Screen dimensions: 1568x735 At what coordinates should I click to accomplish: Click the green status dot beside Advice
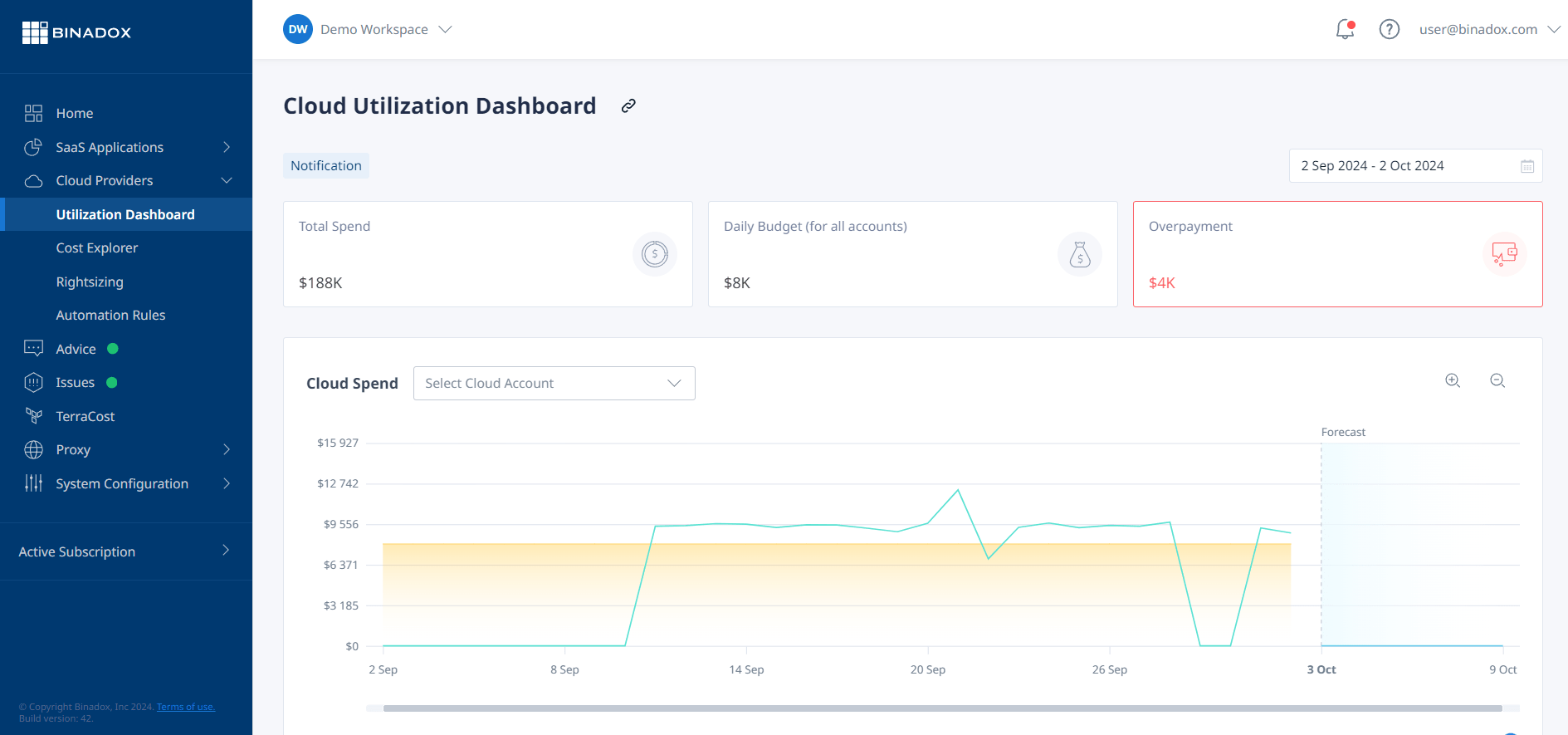coord(113,349)
